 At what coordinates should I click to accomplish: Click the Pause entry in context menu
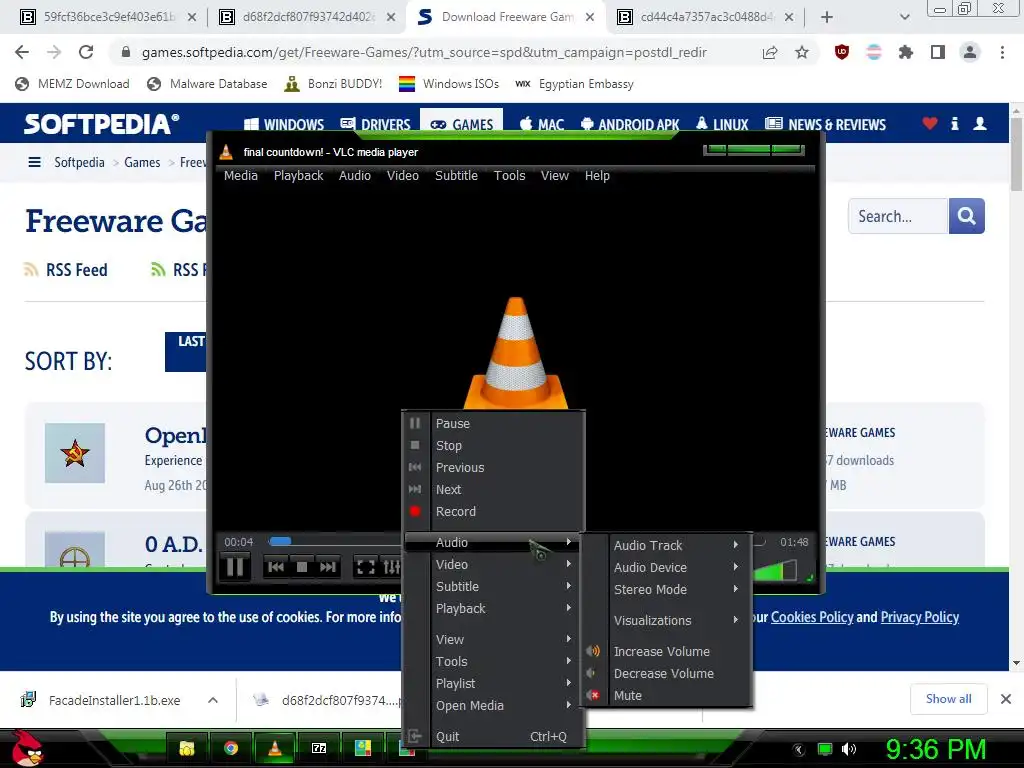click(x=494, y=423)
